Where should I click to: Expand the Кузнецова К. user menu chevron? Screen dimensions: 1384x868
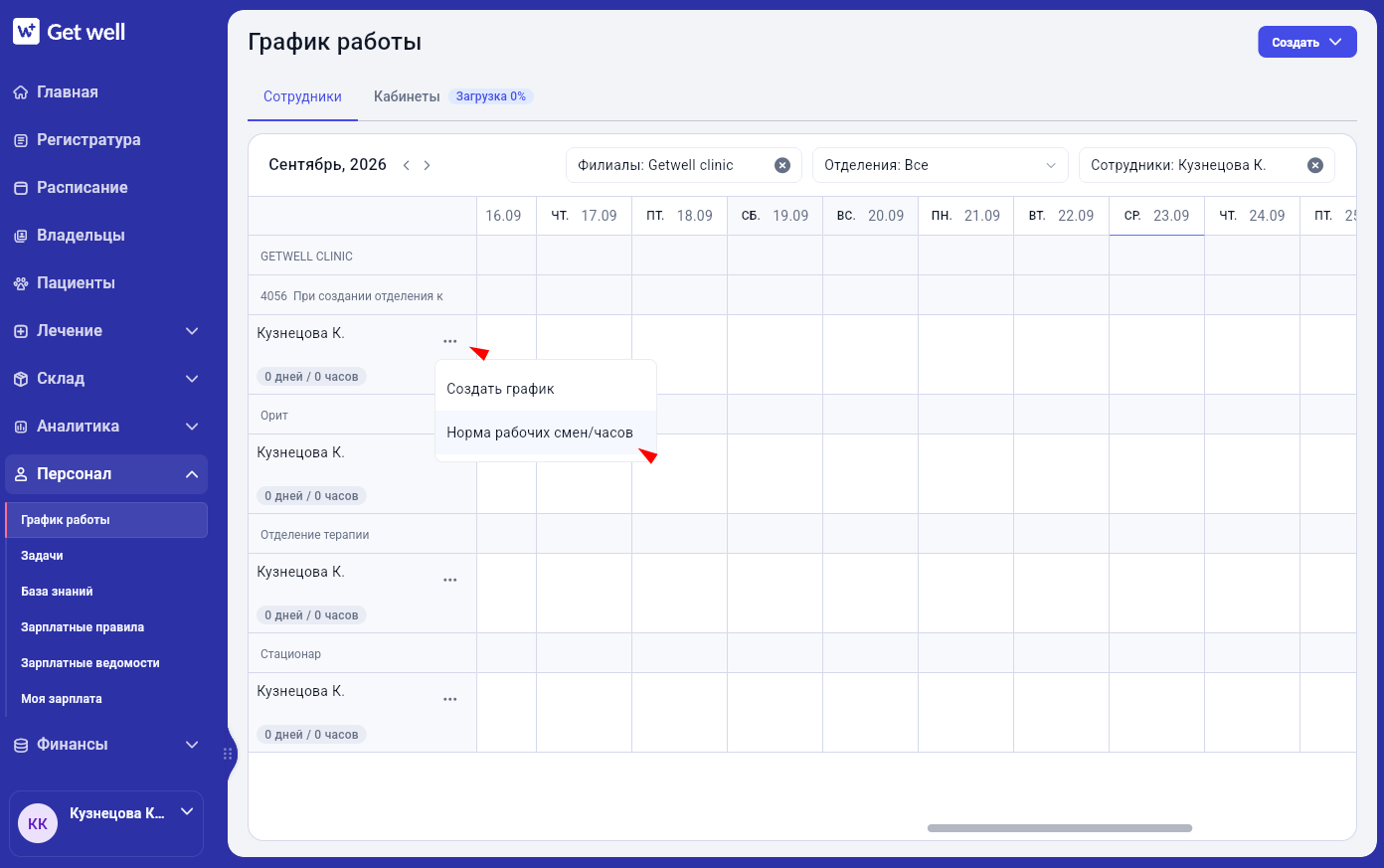186,812
